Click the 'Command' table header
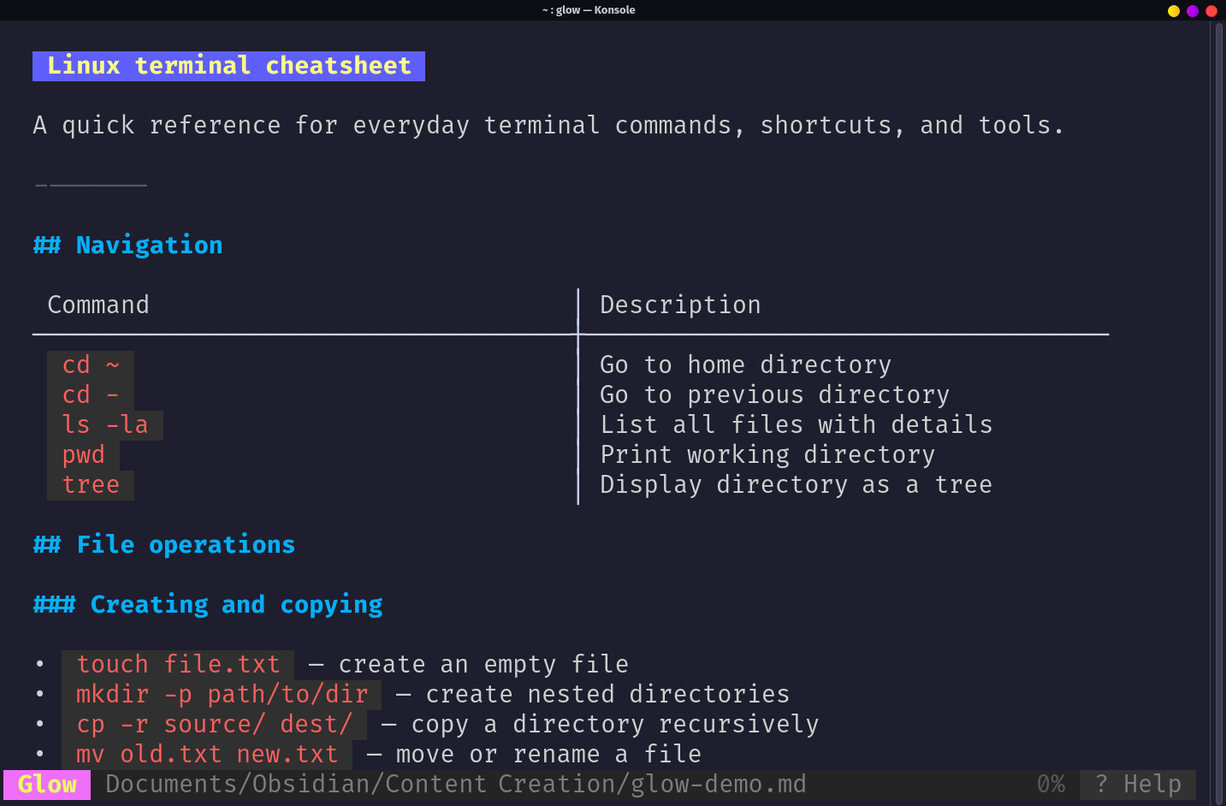Screen dimensions: 1226x806 click(98, 305)
